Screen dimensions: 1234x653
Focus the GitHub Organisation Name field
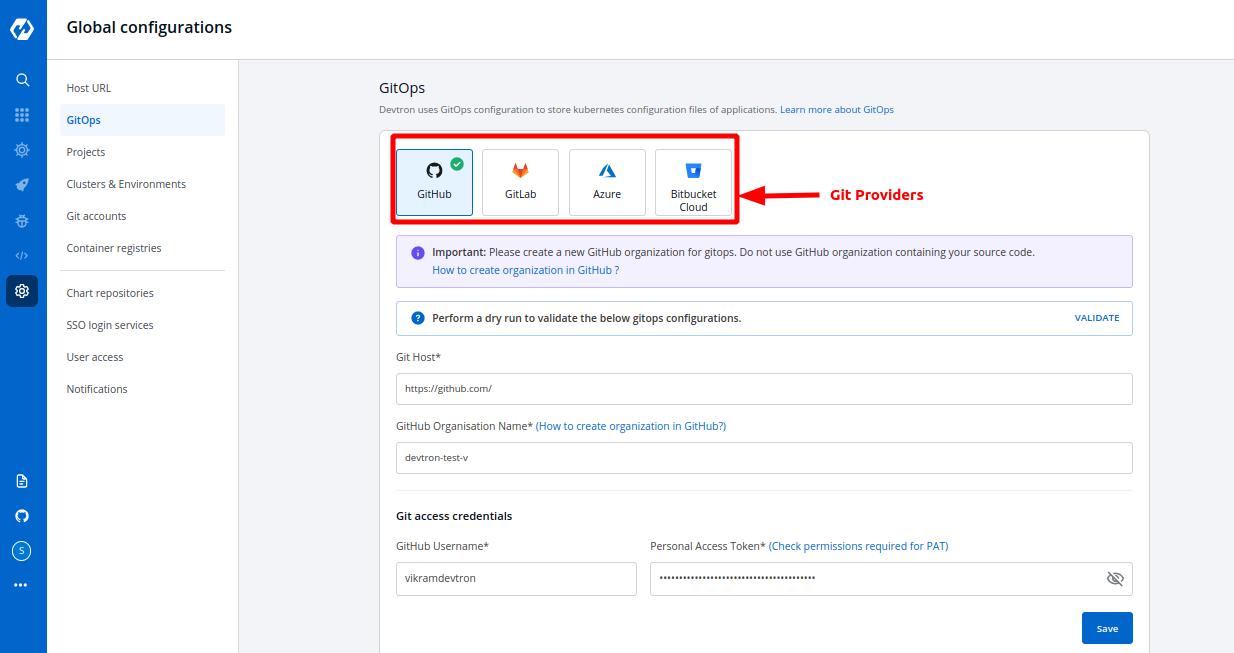(764, 458)
